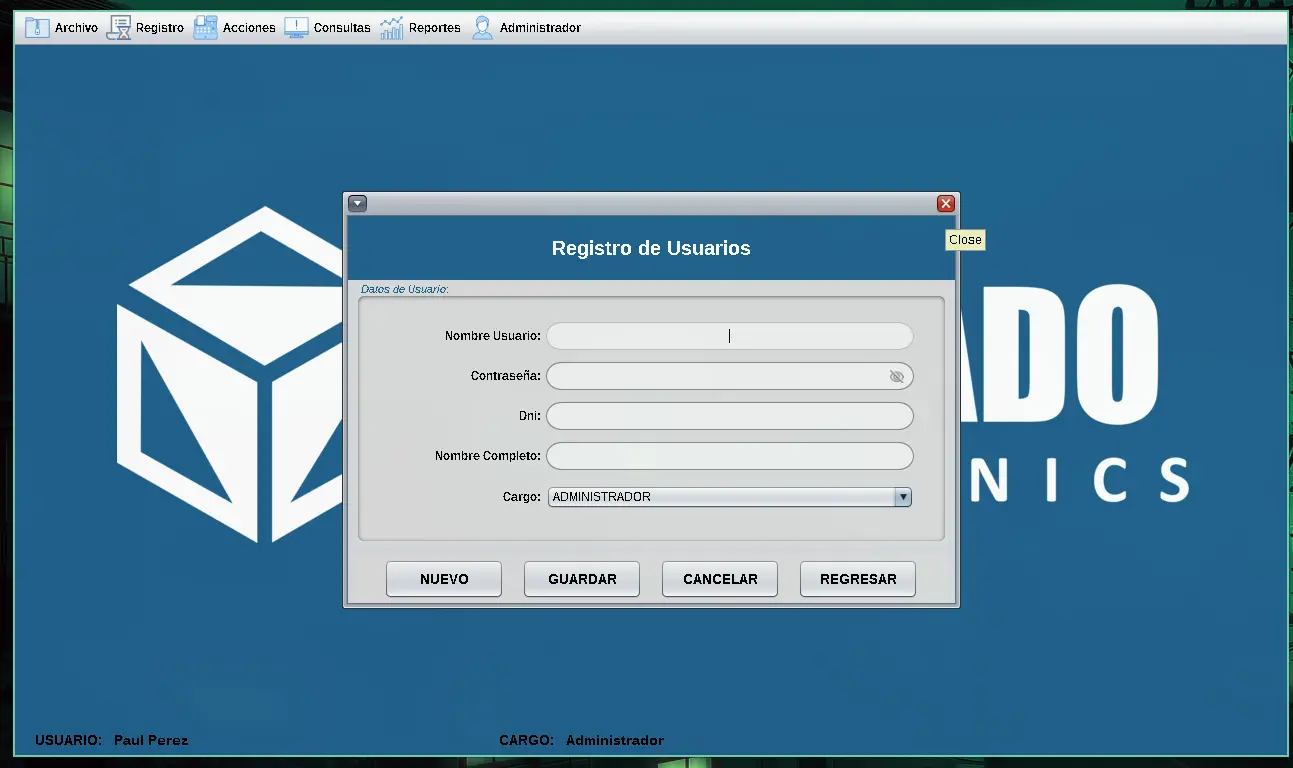Click the Consultas monitor icon
Screen dimensions: 1293x768
[296, 28]
